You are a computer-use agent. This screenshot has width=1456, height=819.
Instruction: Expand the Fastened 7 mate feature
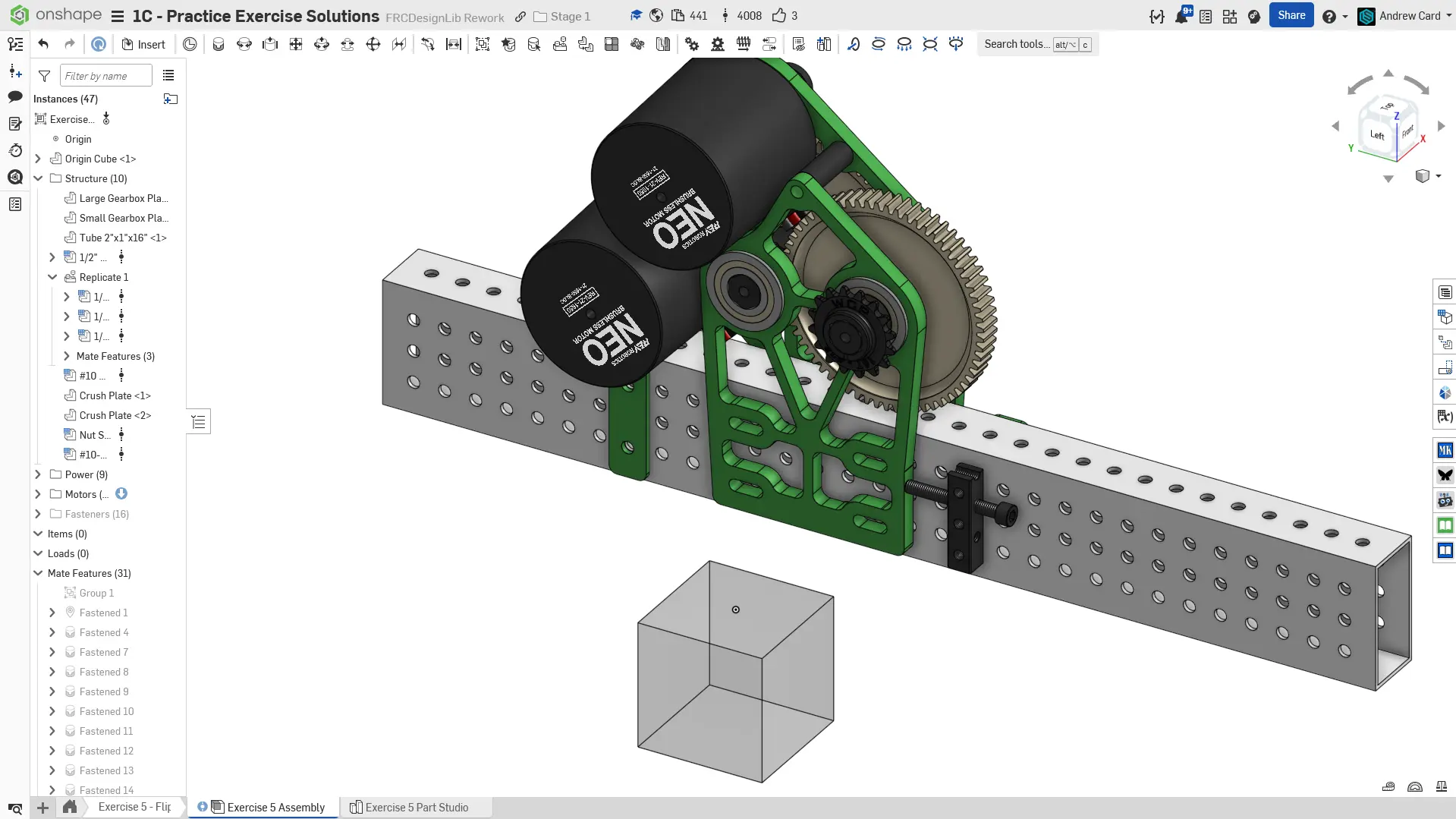click(52, 652)
